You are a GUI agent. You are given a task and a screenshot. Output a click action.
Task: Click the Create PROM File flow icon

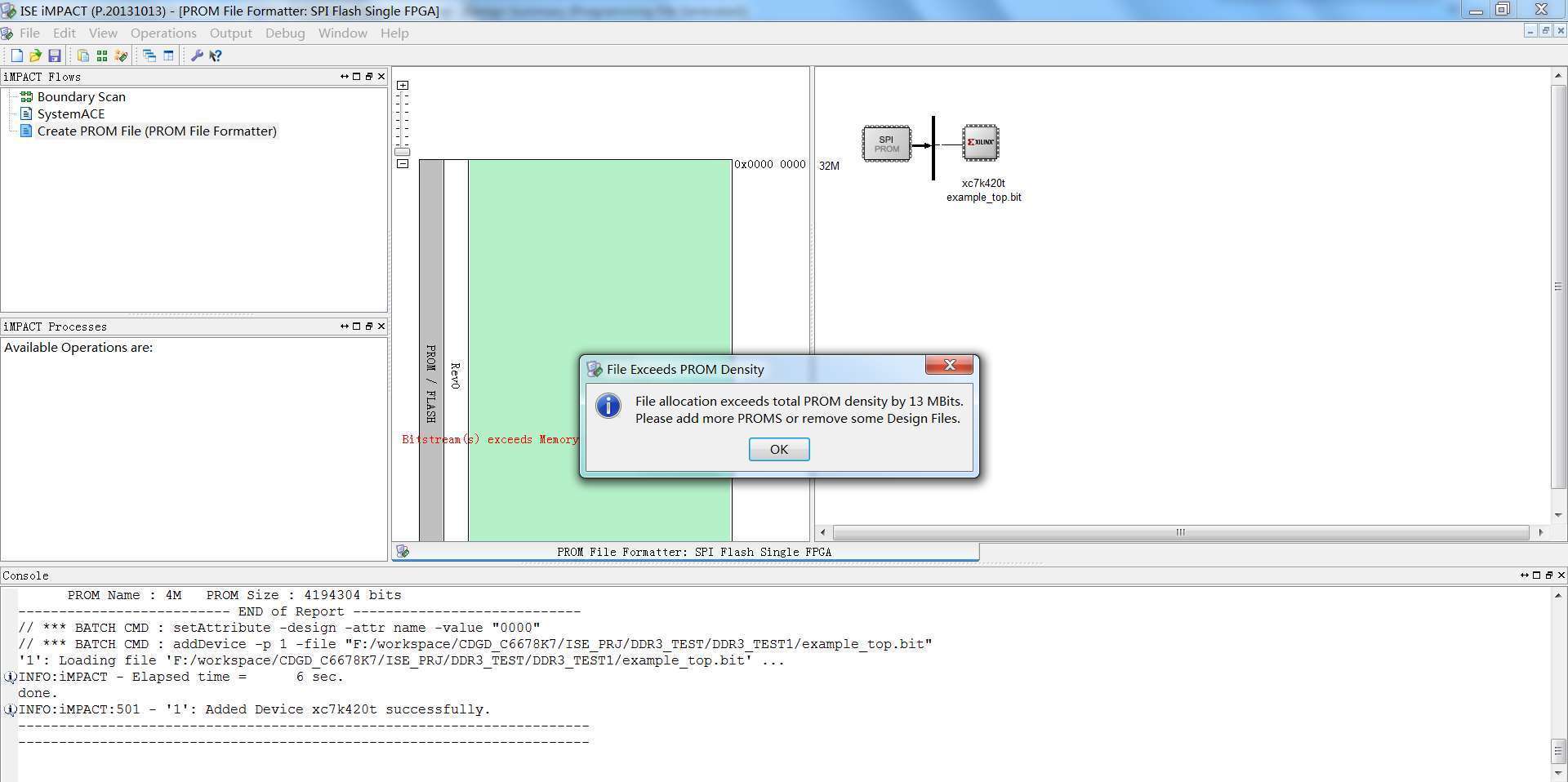[26, 131]
